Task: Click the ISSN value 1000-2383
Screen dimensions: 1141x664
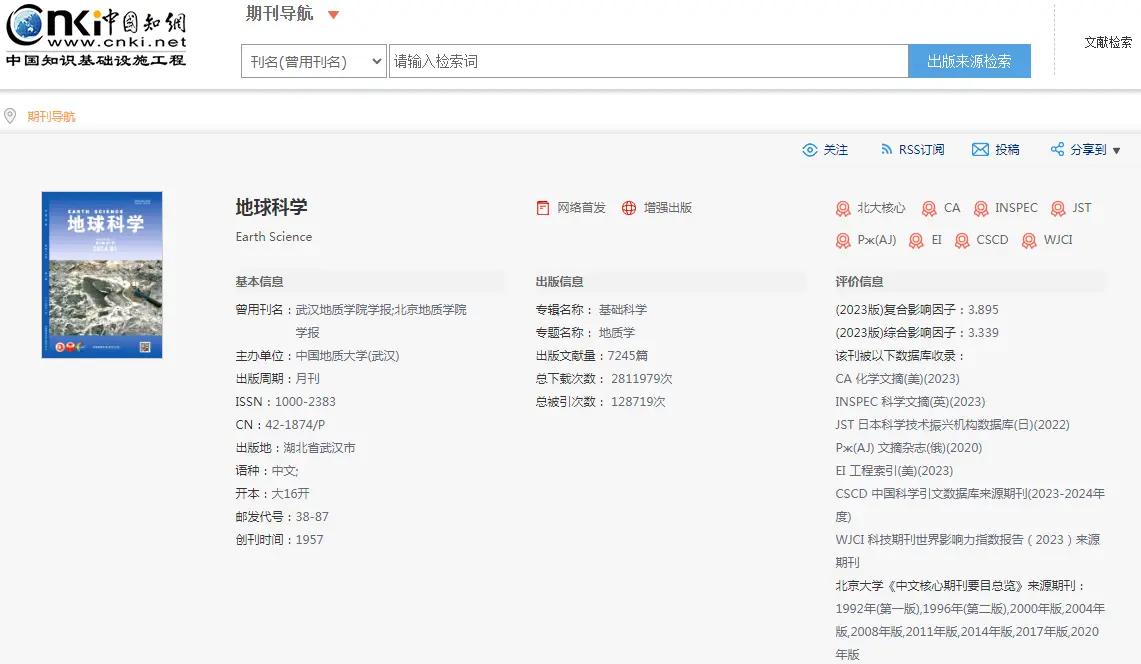Action: (305, 401)
